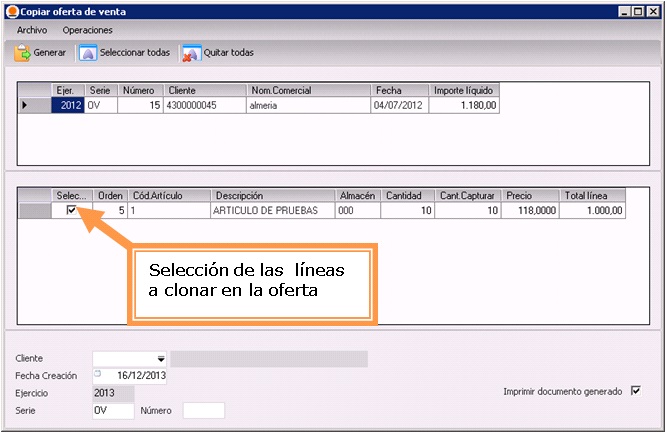
Task: Open the Operaciones menu
Action: pos(87,30)
